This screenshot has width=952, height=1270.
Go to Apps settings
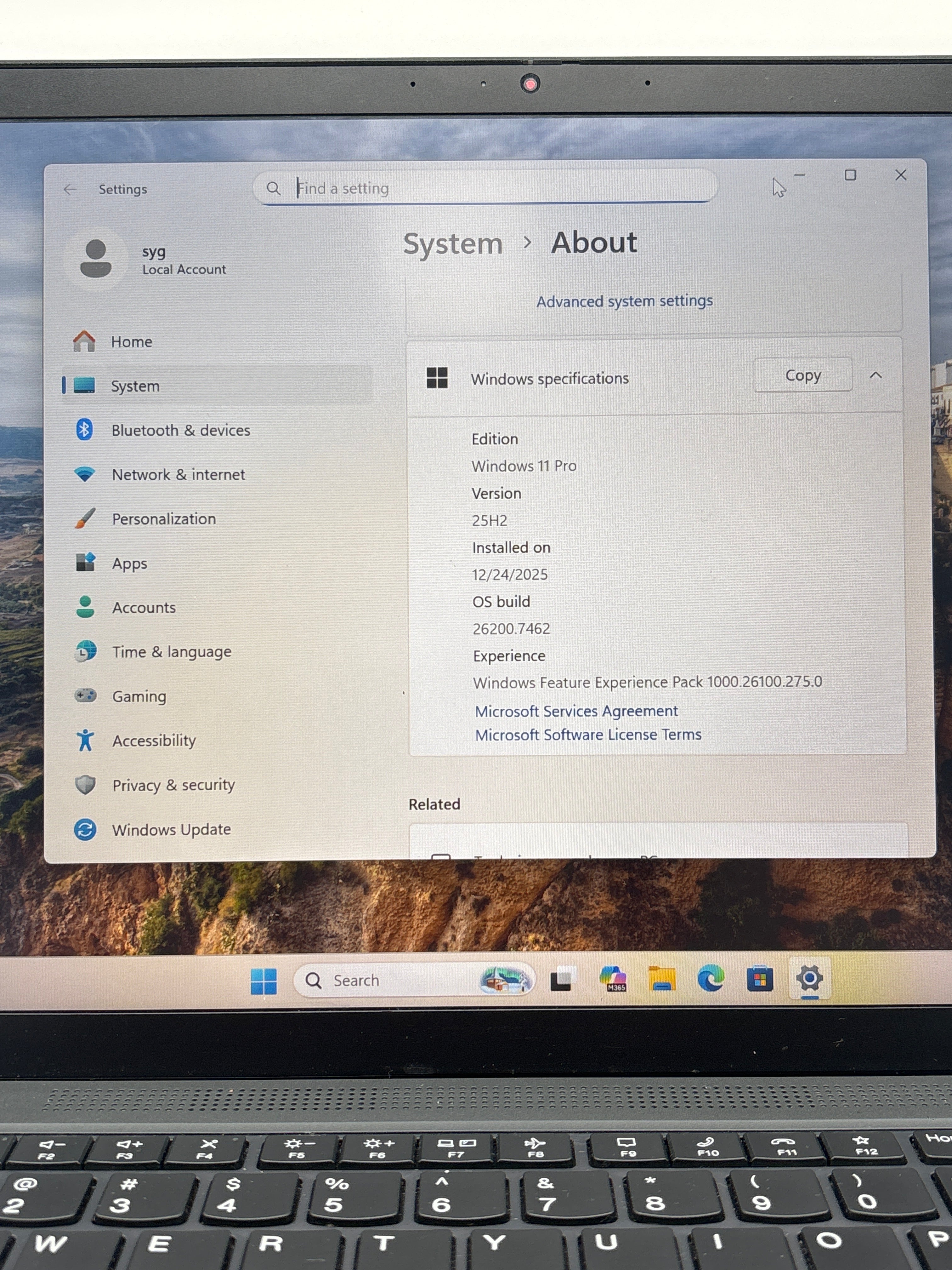pyautogui.click(x=217, y=563)
